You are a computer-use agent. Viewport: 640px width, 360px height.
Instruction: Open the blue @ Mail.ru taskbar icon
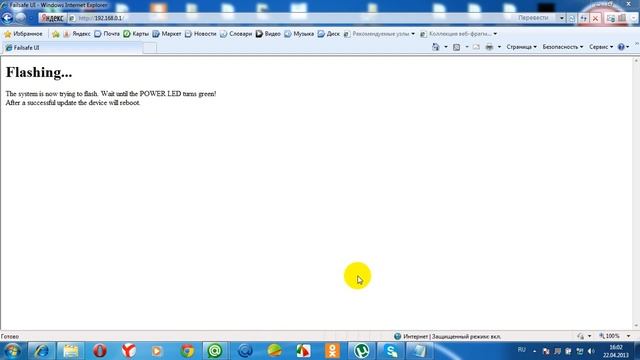(245, 351)
